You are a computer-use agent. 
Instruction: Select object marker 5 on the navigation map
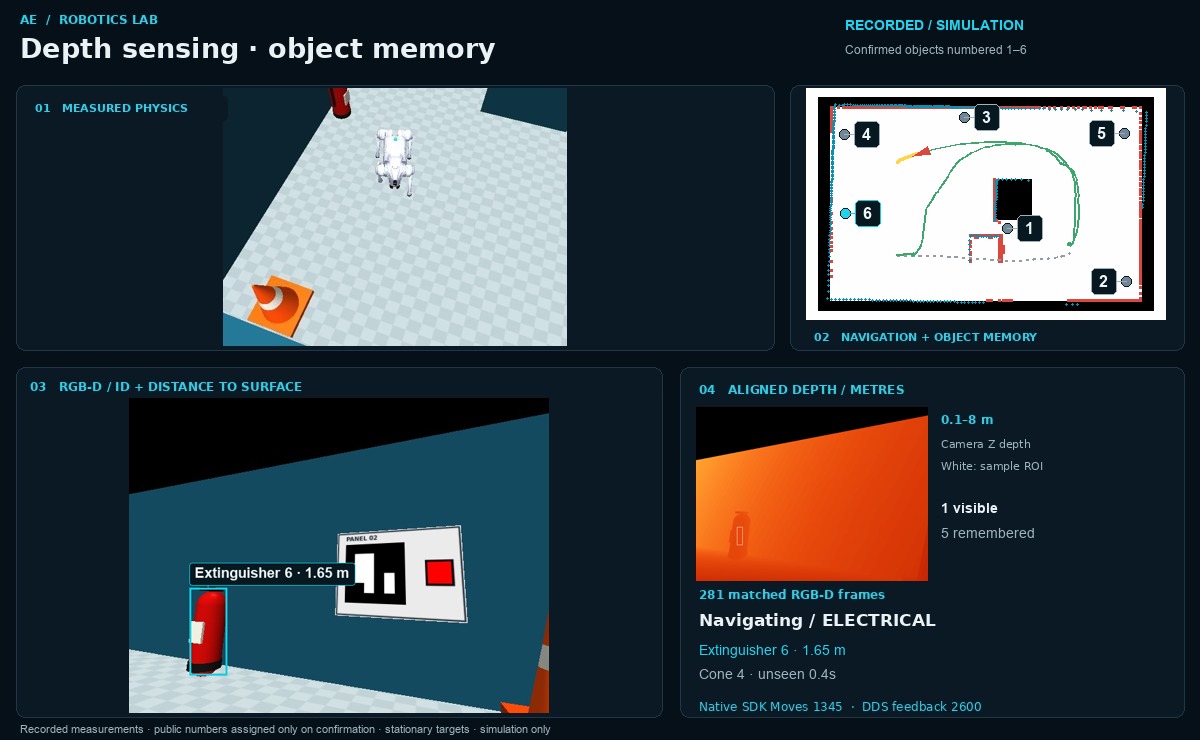click(x=1102, y=133)
